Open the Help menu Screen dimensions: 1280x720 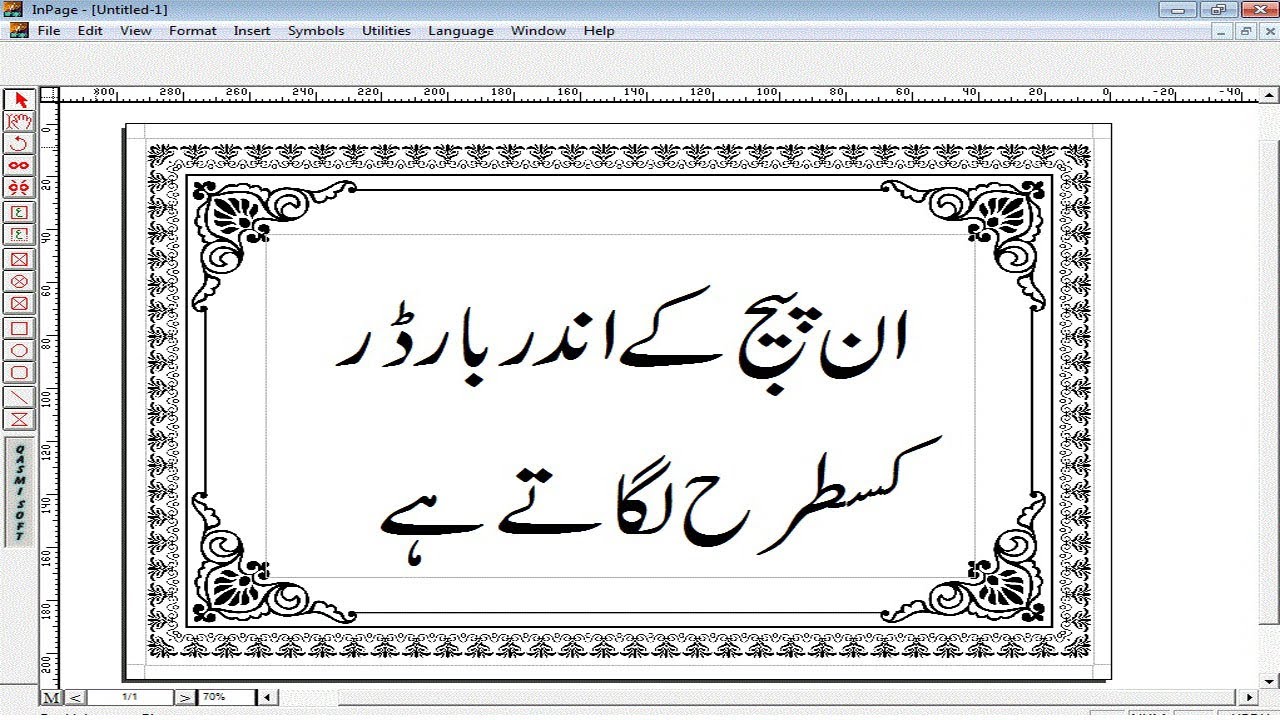(x=599, y=31)
